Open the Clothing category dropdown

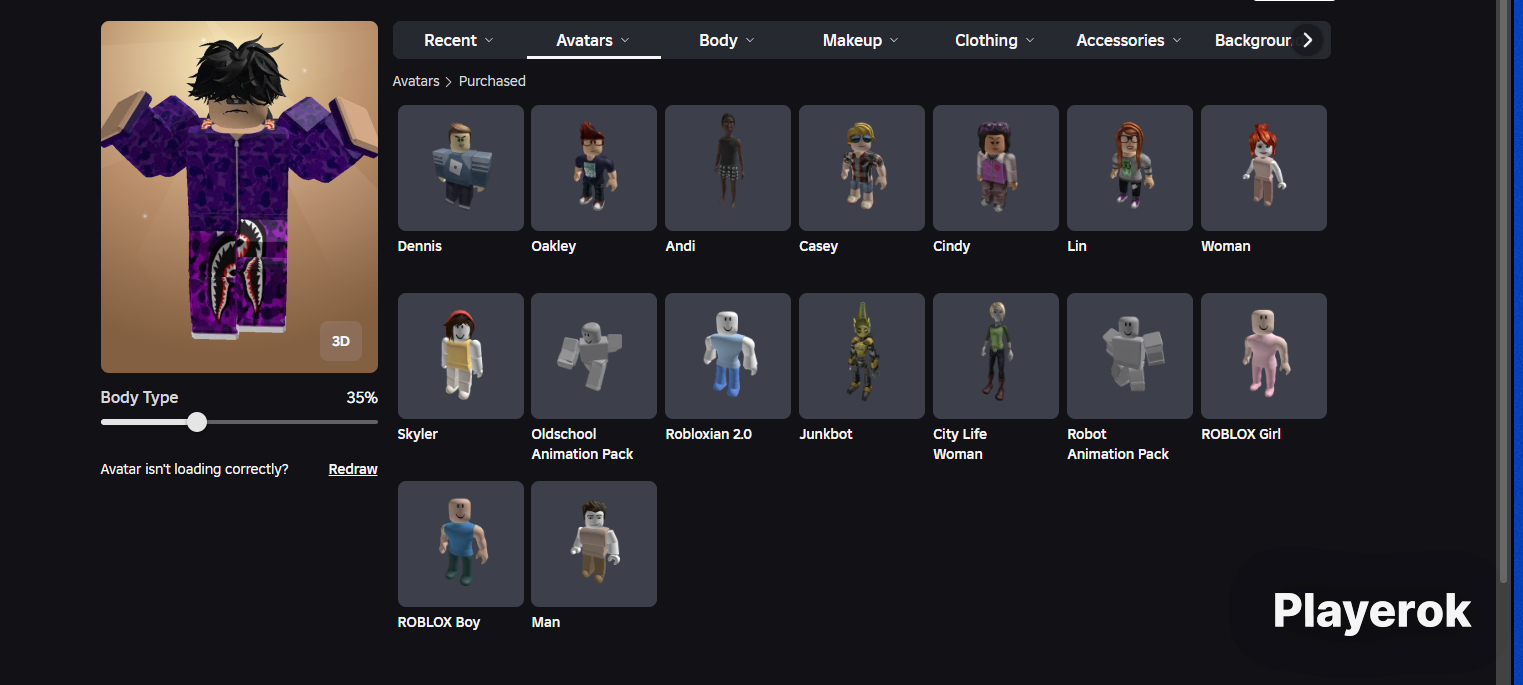pos(995,40)
